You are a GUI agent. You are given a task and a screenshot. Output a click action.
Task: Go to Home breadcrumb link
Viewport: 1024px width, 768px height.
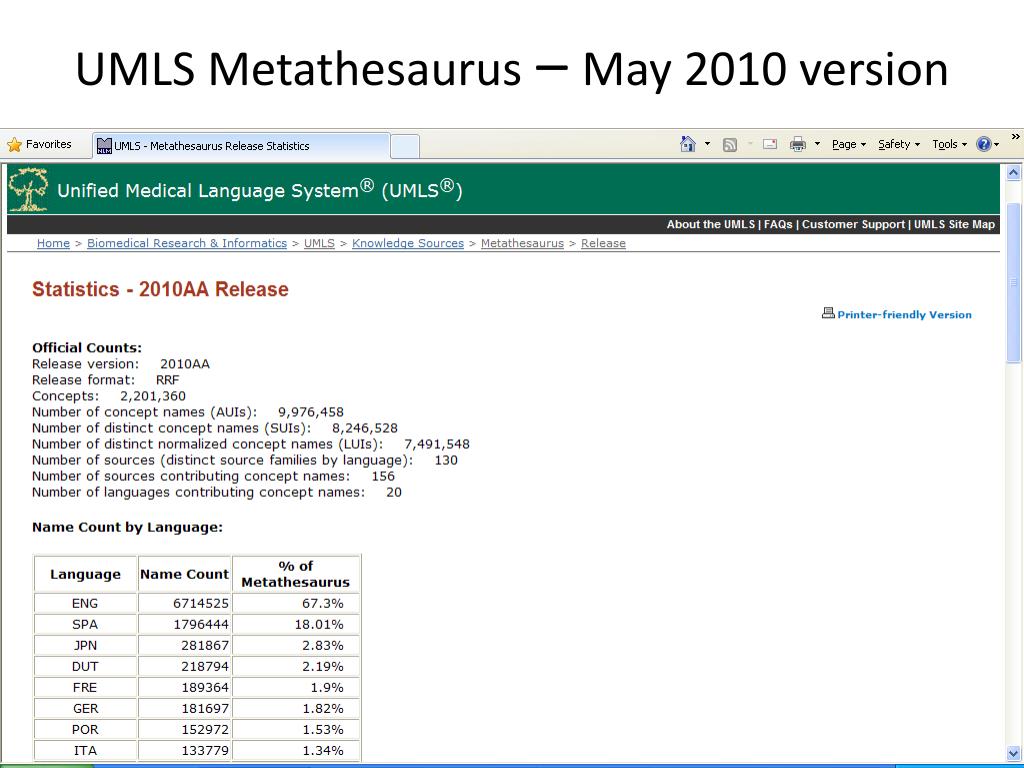pyautogui.click(x=54, y=243)
